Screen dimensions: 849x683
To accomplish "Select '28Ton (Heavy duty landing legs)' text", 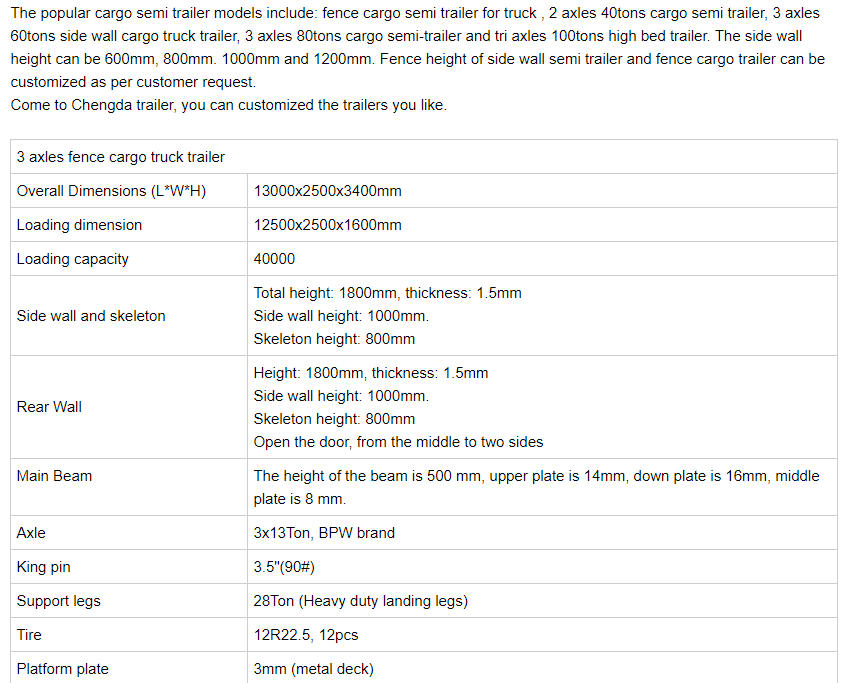I will click(x=361, y=601).
